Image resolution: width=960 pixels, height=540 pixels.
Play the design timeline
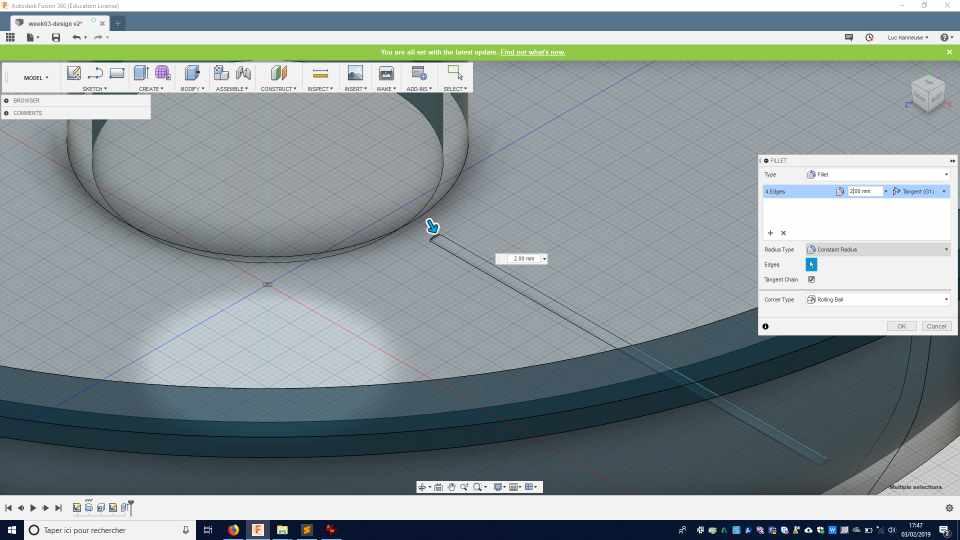click(33, 508)
